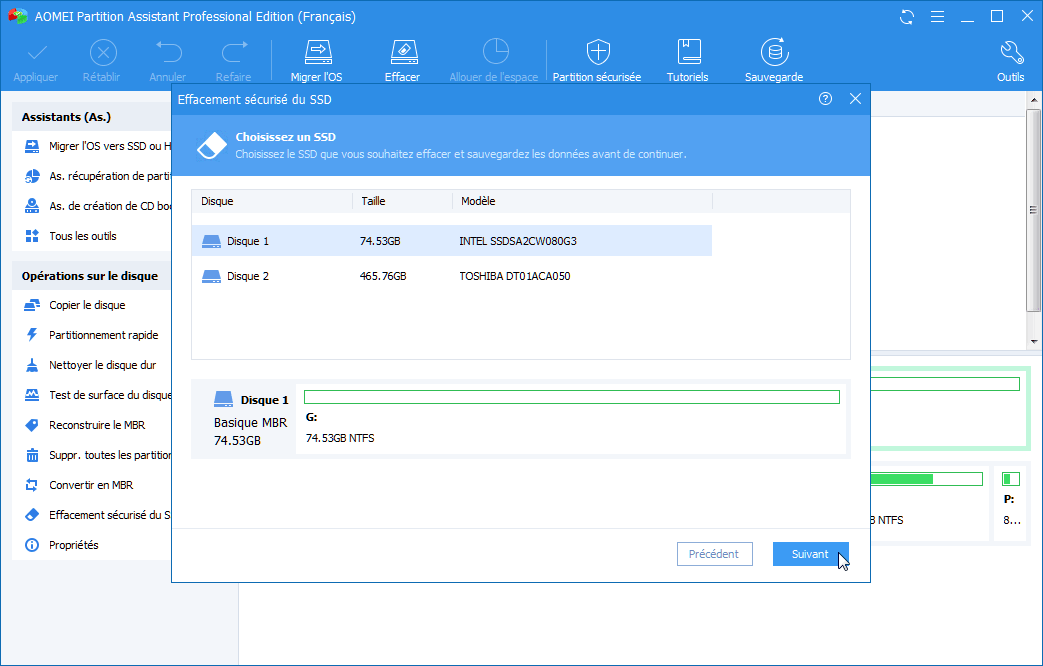The image size is (1043, 666).
Task: Open Tous les outils in sidebar
Action: [71, 236]
